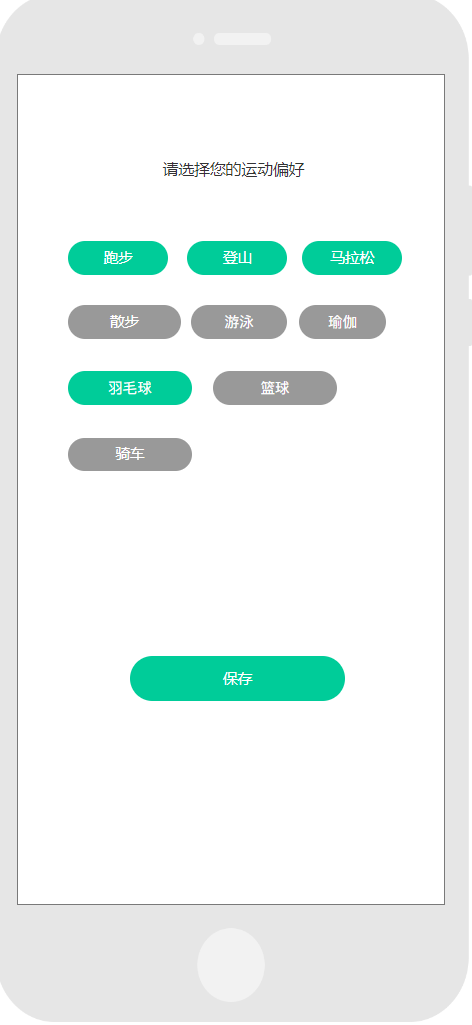Choose the 瑜伽 option chip
Viewport: 472px width, 1025px height.
(x=343, y=322)
